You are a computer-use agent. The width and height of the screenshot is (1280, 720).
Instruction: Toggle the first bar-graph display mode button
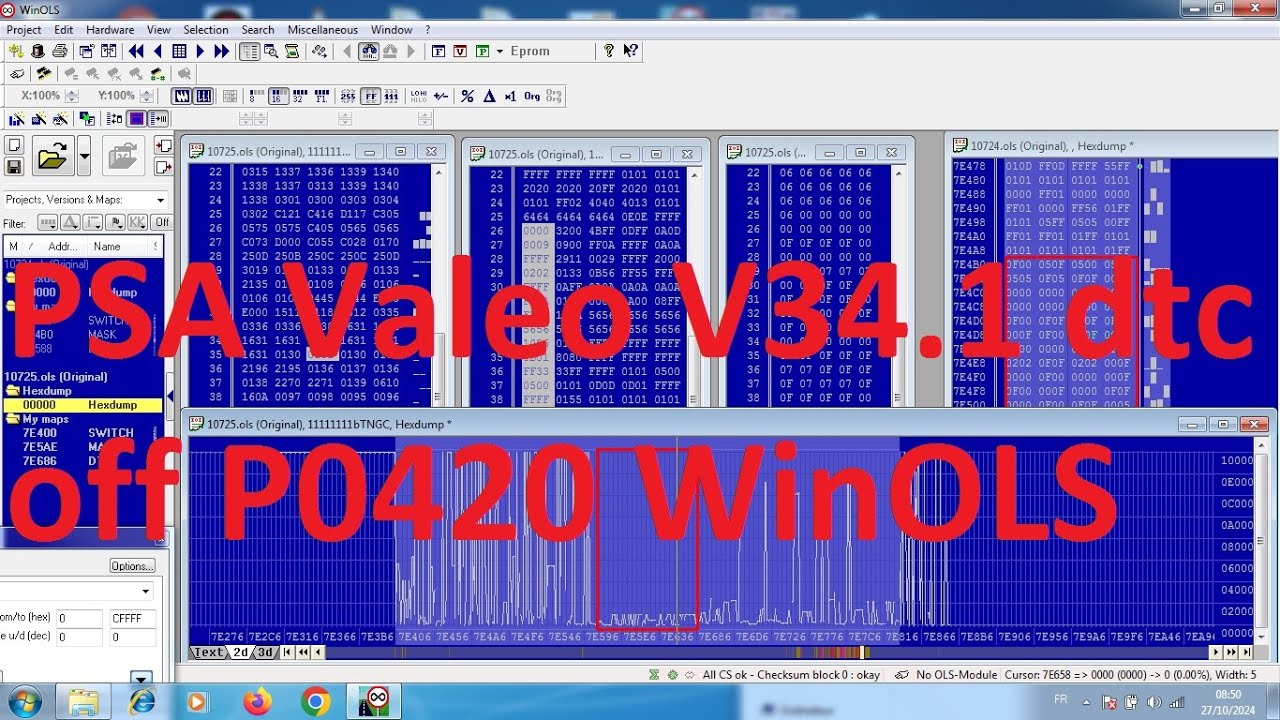(181, 96)
